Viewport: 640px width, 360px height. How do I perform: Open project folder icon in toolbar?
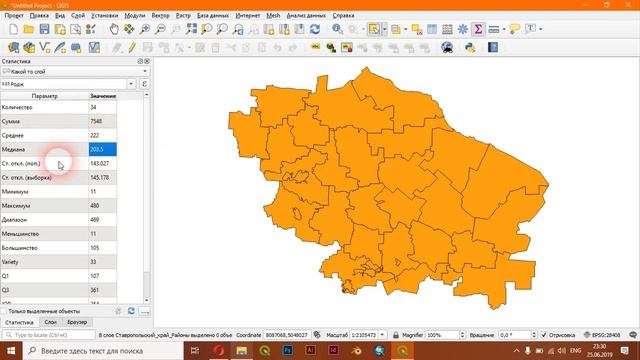click(x=29, y=29)
